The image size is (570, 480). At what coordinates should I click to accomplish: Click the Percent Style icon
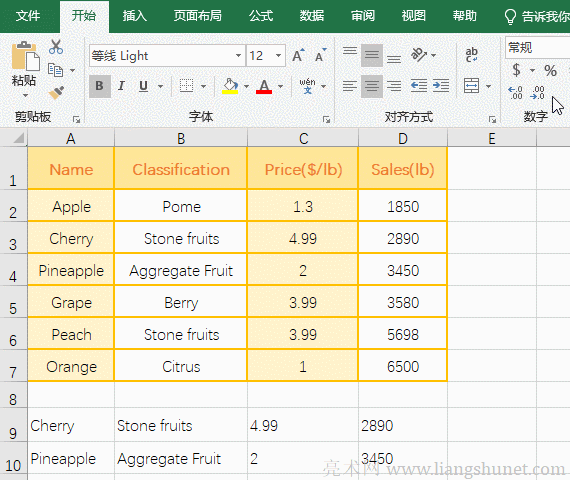pyautogui.click(x=550, y=71)
